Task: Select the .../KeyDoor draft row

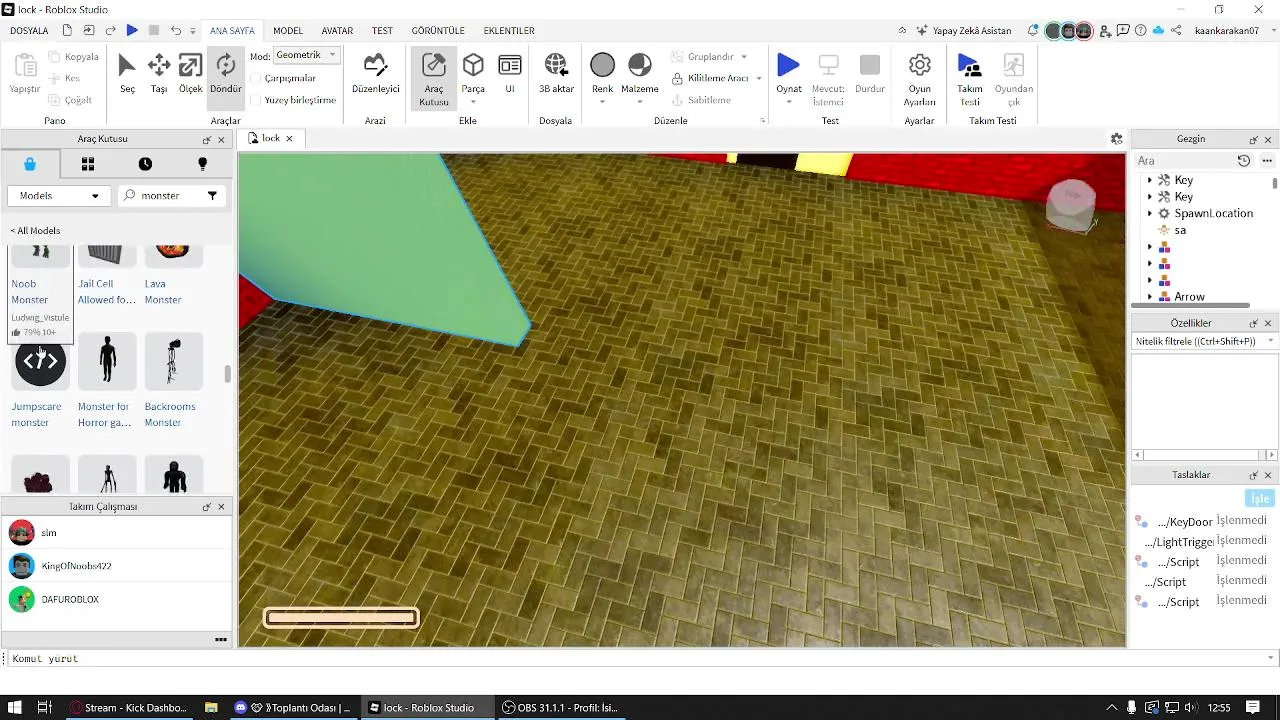Action: click(1203, 522)
